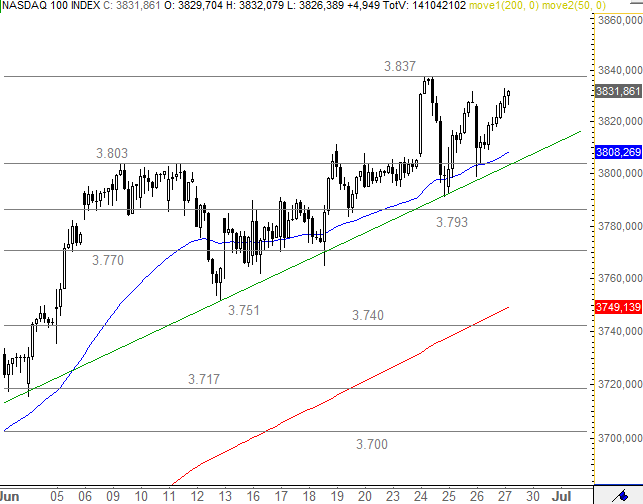Click the 3800,000 price axis value
This screenshot has height=504, width=643.
620,173
